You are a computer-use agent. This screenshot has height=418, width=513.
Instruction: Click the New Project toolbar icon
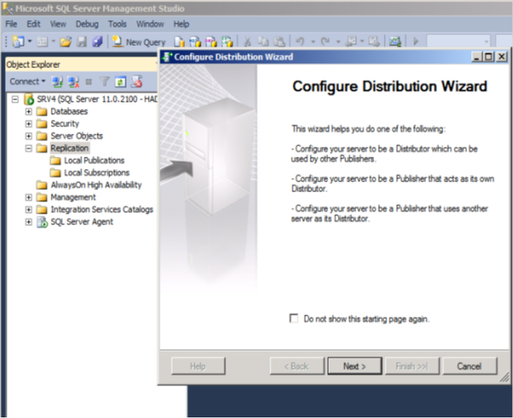[18, 42]
